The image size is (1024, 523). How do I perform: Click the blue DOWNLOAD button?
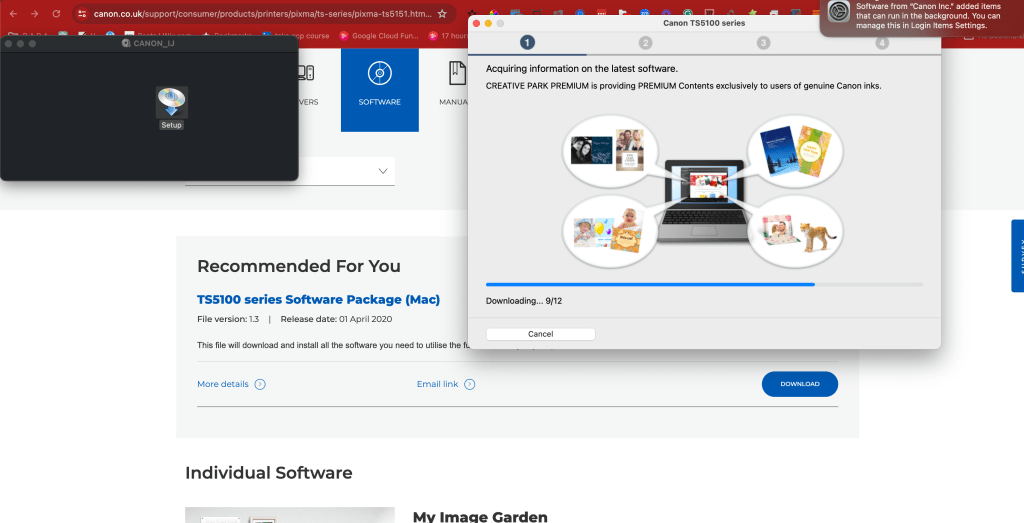coord(799,384)
